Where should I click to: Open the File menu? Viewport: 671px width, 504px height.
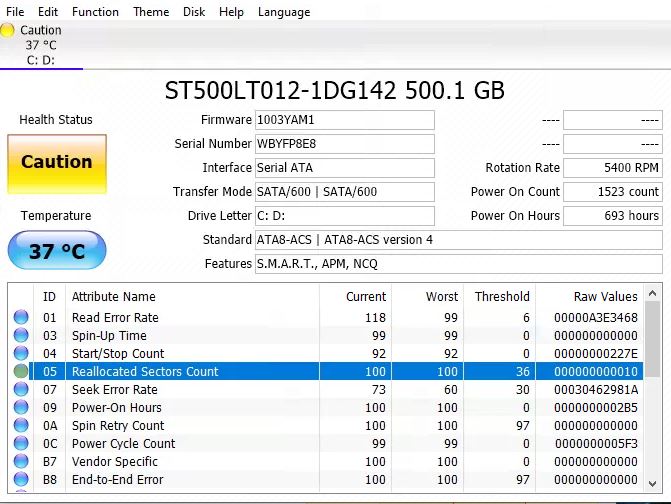[15, 12]
